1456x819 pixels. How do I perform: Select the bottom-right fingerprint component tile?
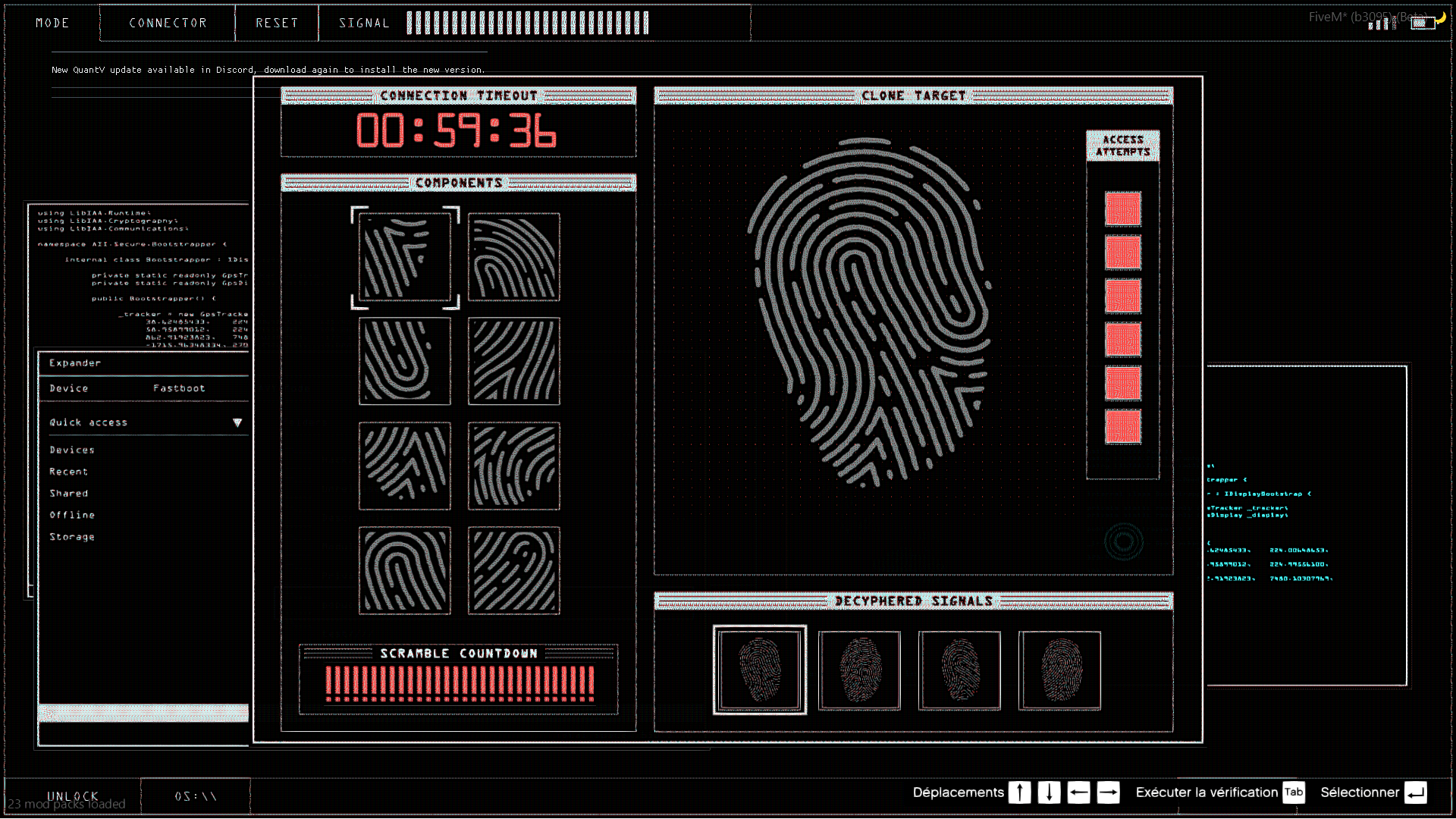point(513,570)
